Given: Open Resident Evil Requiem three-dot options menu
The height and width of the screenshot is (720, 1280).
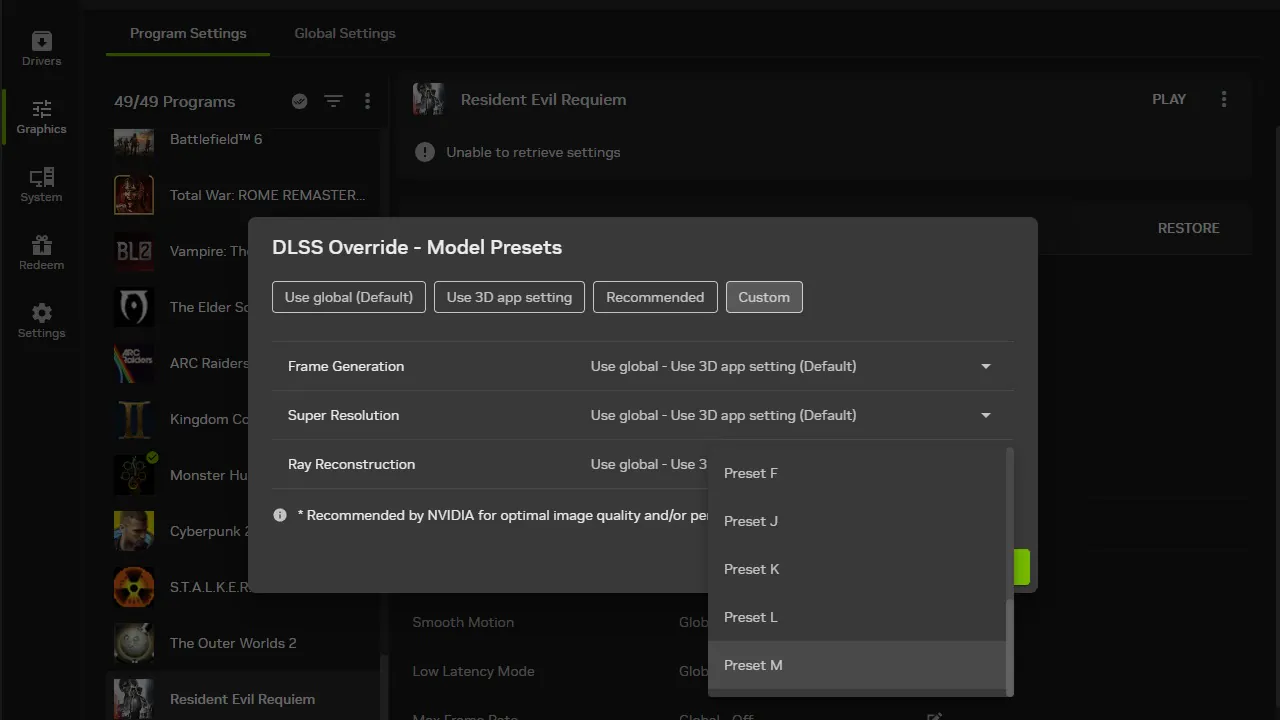Looking at the screenshot, I should point(1224,99).
